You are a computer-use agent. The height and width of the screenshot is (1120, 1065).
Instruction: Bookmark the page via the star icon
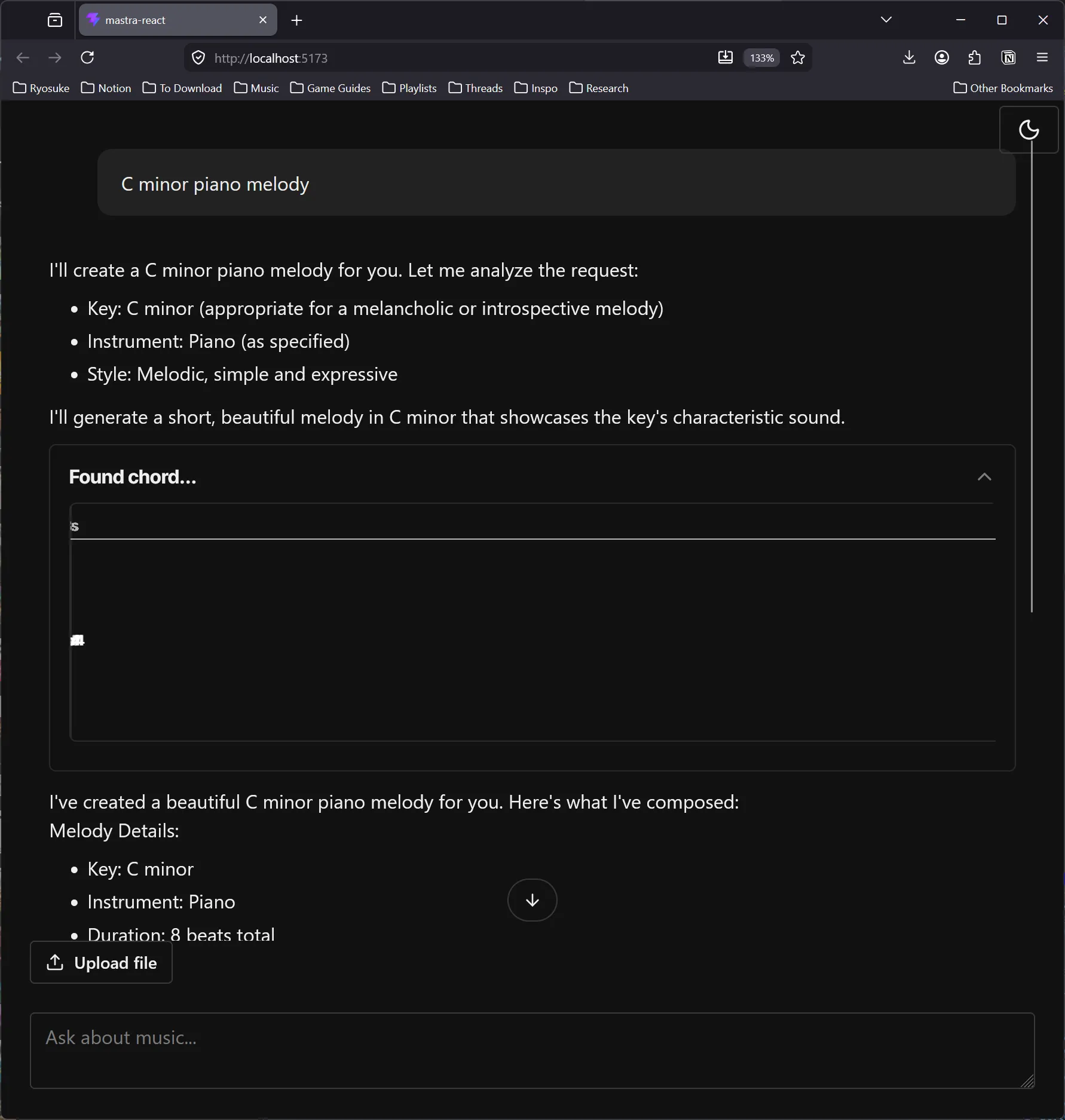(798, 57)
